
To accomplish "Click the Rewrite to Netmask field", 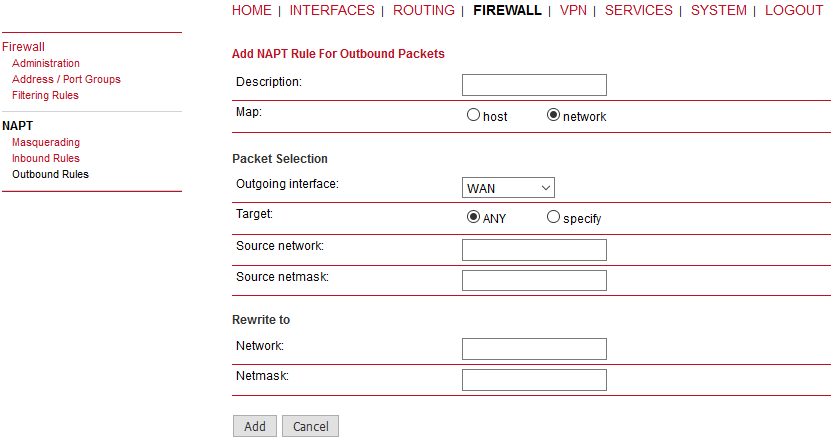I will (x=534, y=380).
